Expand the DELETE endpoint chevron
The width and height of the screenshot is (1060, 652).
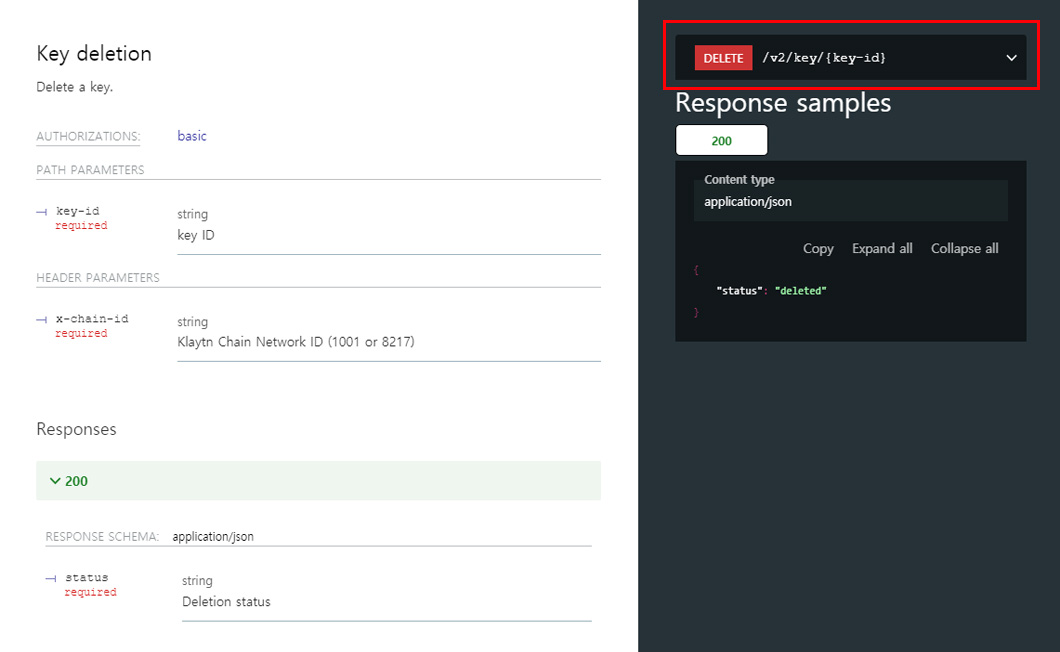tap(1011, 58)
